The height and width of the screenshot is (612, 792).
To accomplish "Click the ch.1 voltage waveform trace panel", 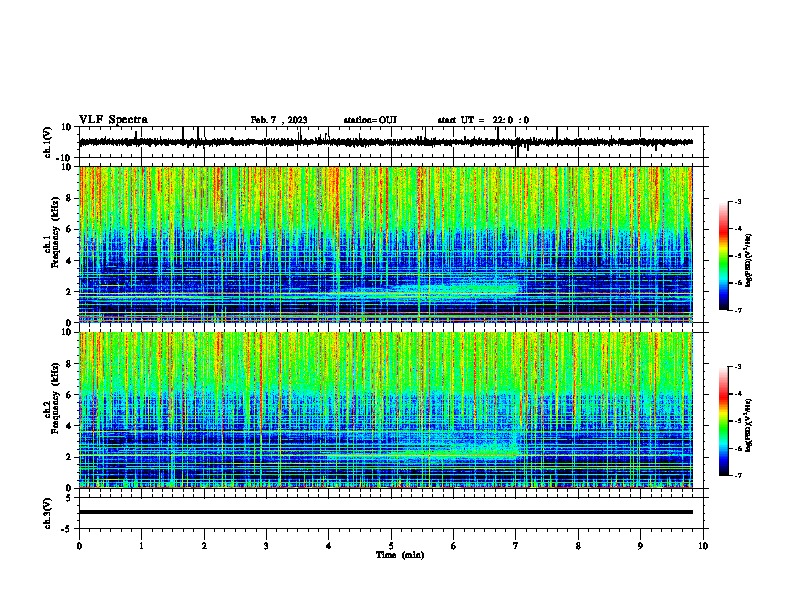I will point(393,142).
